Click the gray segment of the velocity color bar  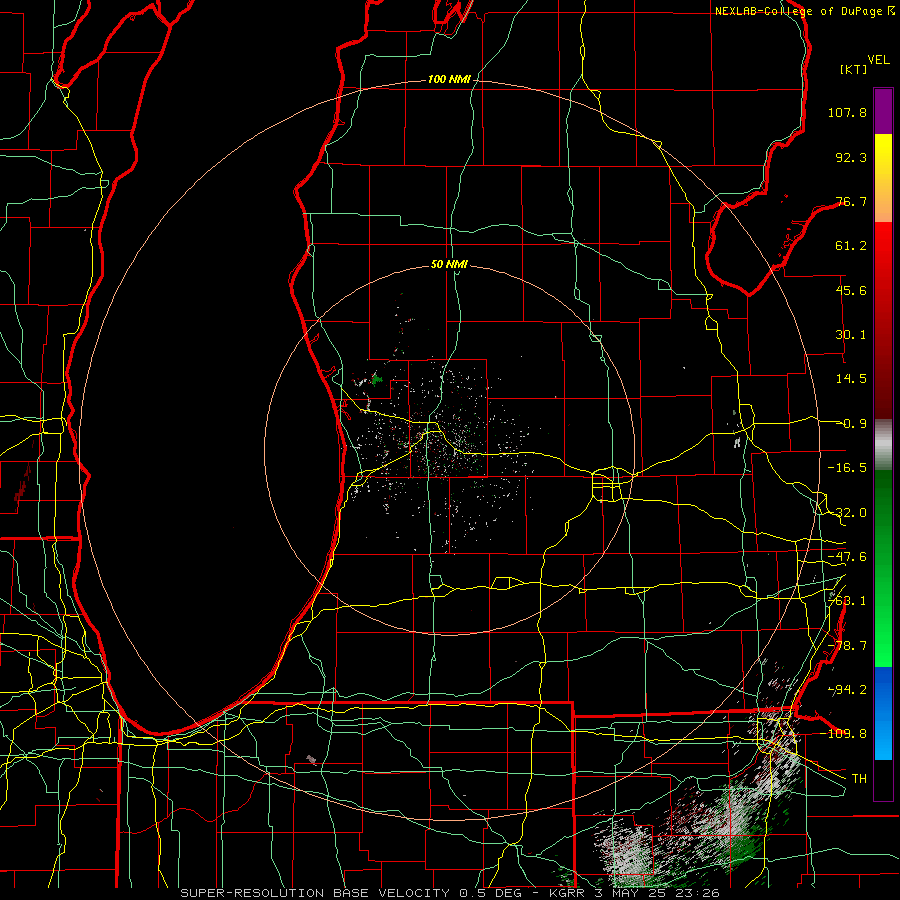[883, 444]
